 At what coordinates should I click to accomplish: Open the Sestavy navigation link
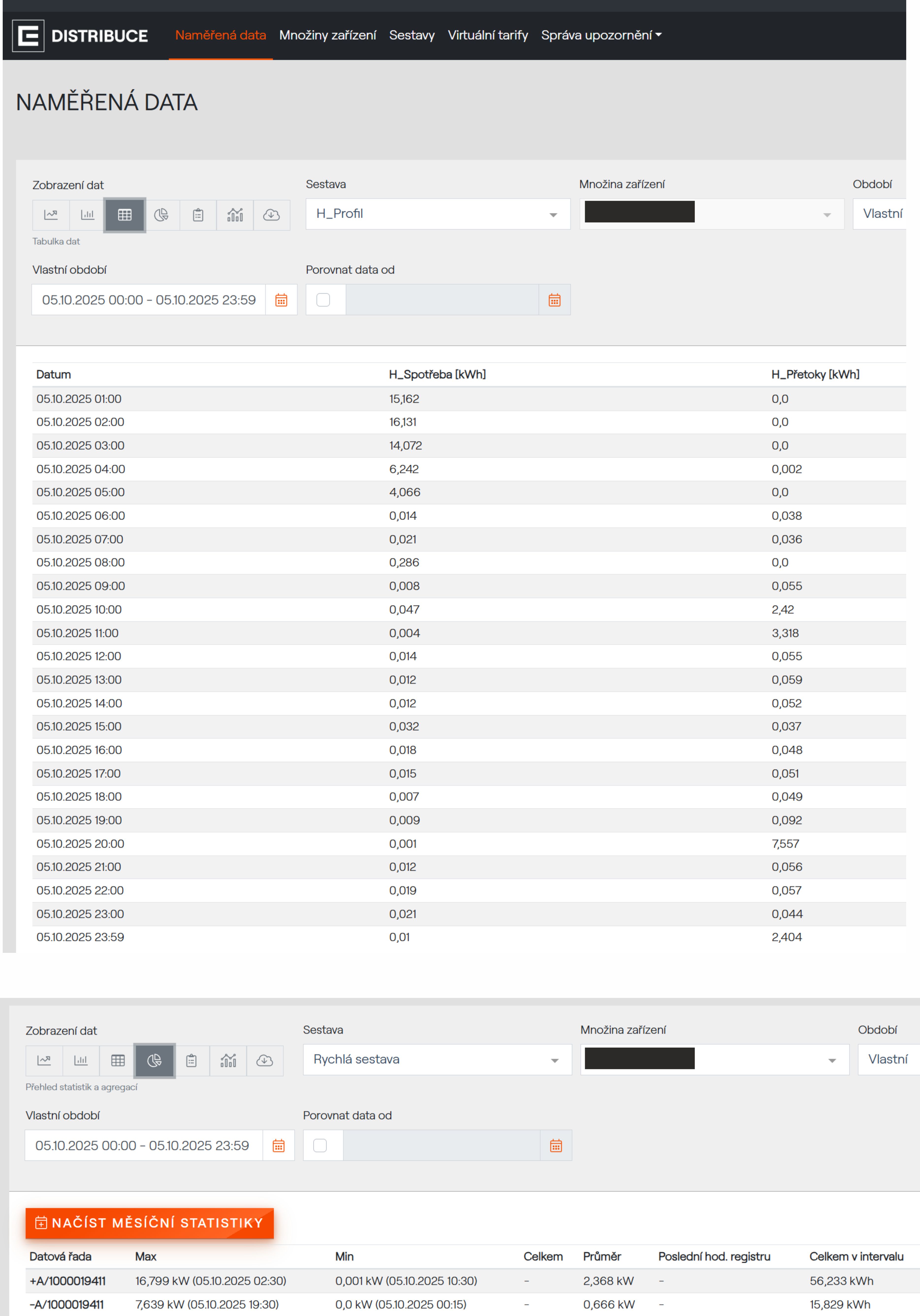click(412, 35)
